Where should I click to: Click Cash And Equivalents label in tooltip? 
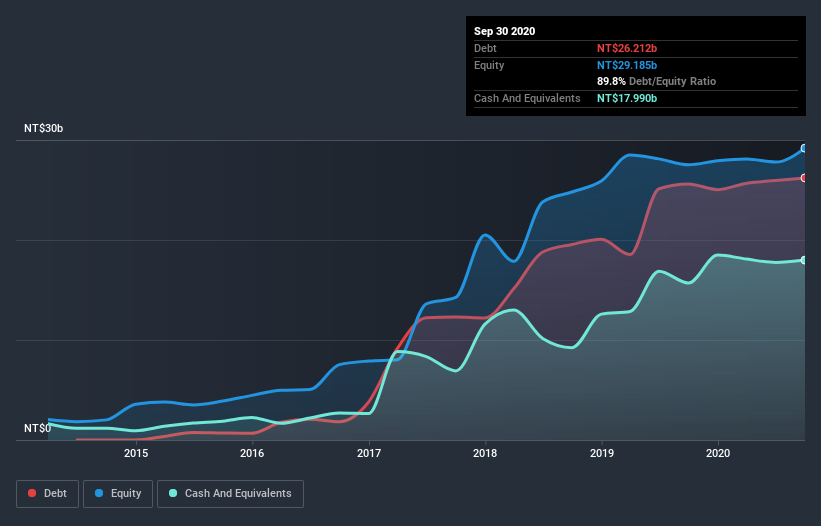527,98
